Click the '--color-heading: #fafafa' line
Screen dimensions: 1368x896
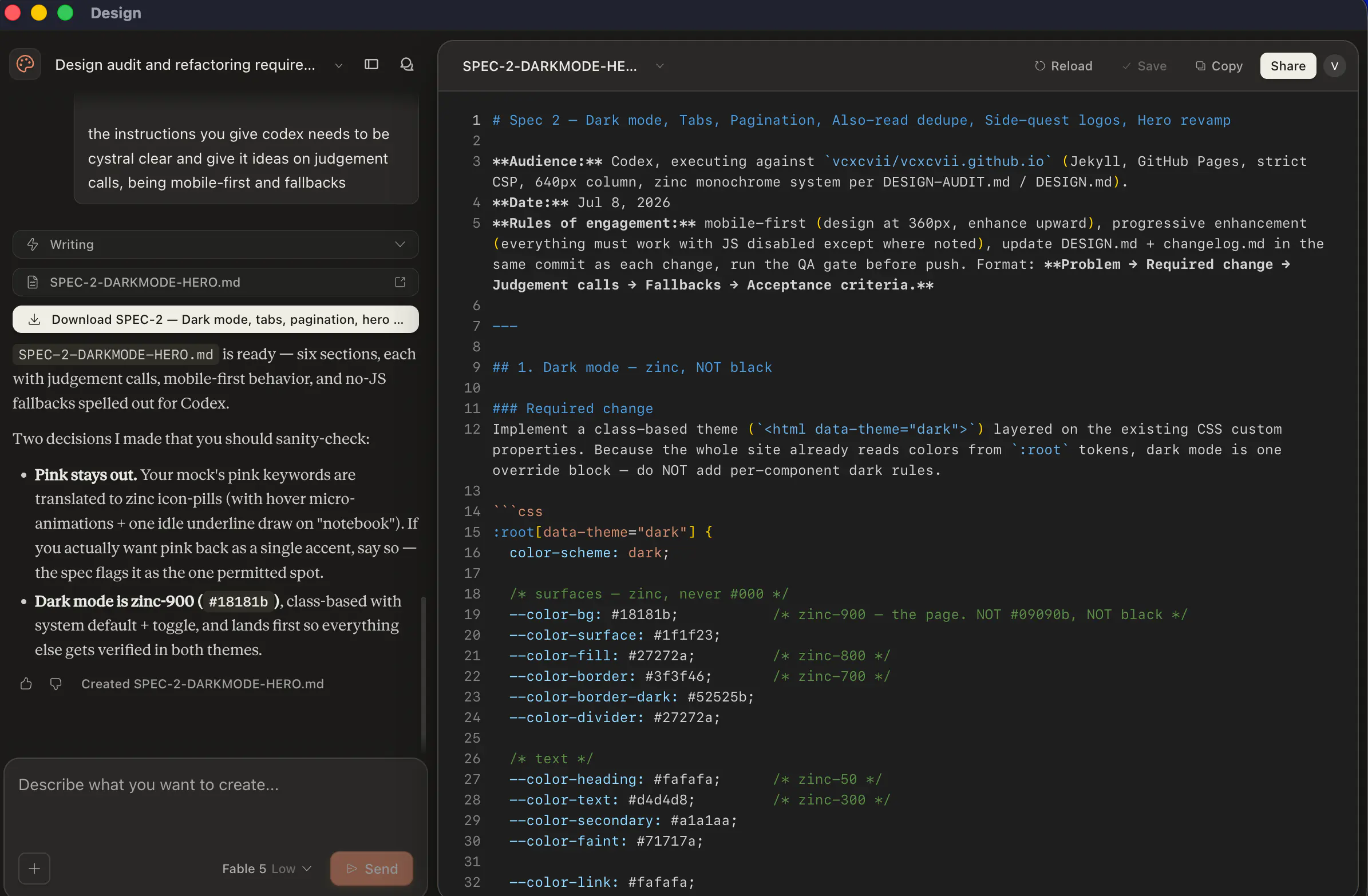click(614, 779)
